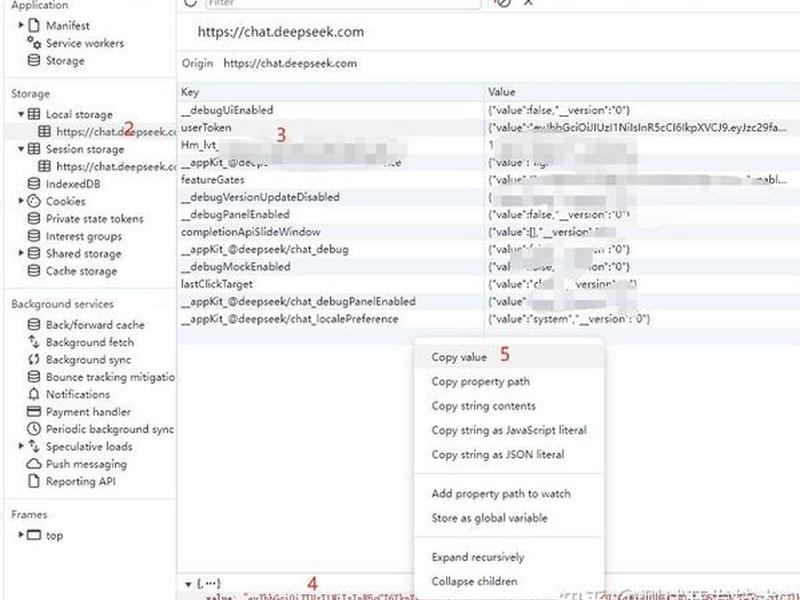Image resolution: width=800 pixels, height=600 pixels.
Task: Select the Background fetch arrows icon
Action: 34,342
